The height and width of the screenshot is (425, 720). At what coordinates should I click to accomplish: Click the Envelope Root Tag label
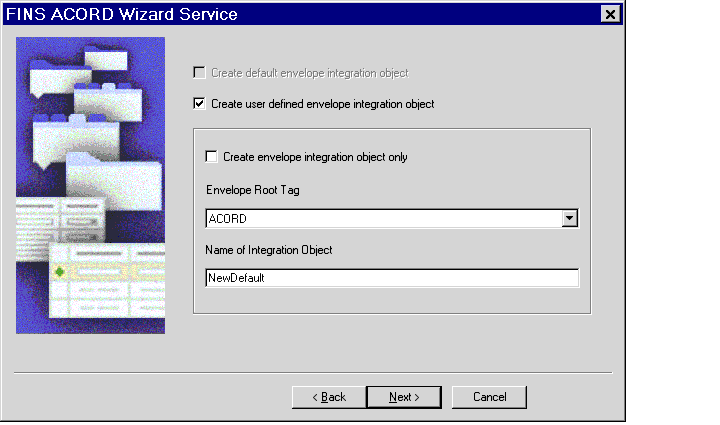(x=253, y=190)
